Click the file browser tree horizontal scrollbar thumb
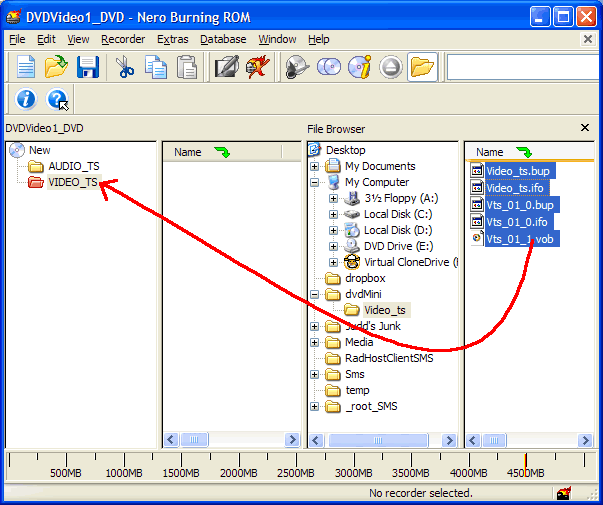Image resolution: width=603 pixels, height=505 pixels. 378,440
